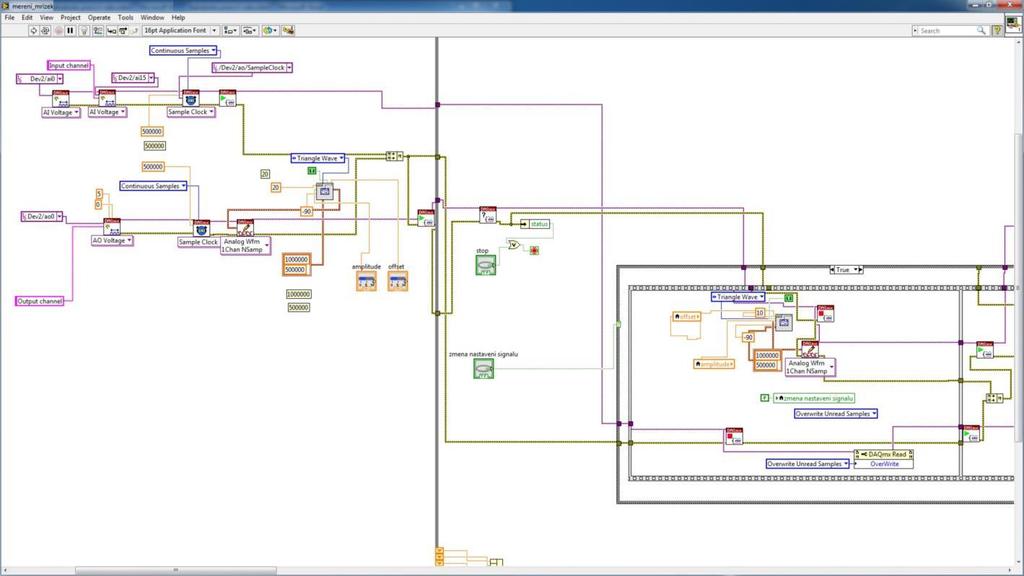Open the Dev2/ao0 channel constant dropdown
The height and width of the screenshot is (576, 1024).
(60, 216)
